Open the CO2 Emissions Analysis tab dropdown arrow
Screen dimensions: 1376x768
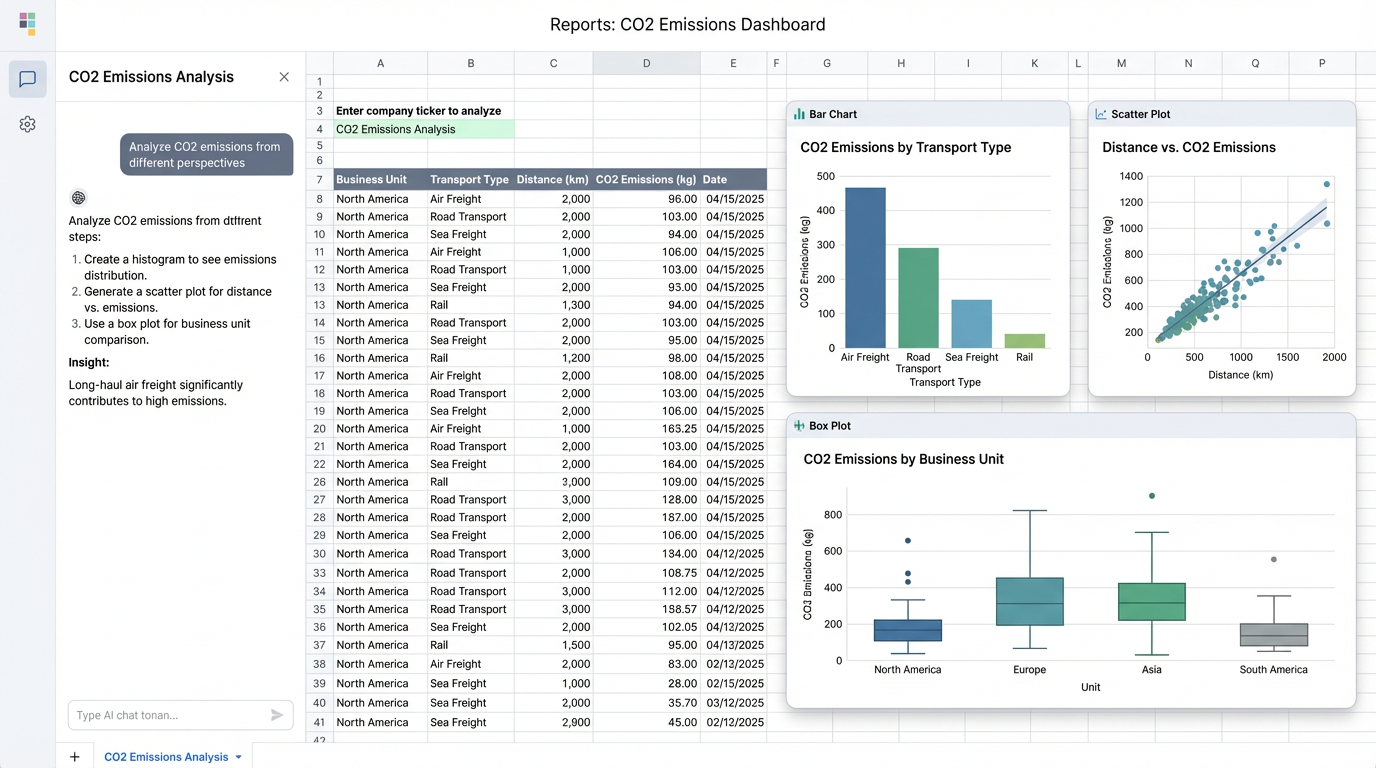pos(239,757)
